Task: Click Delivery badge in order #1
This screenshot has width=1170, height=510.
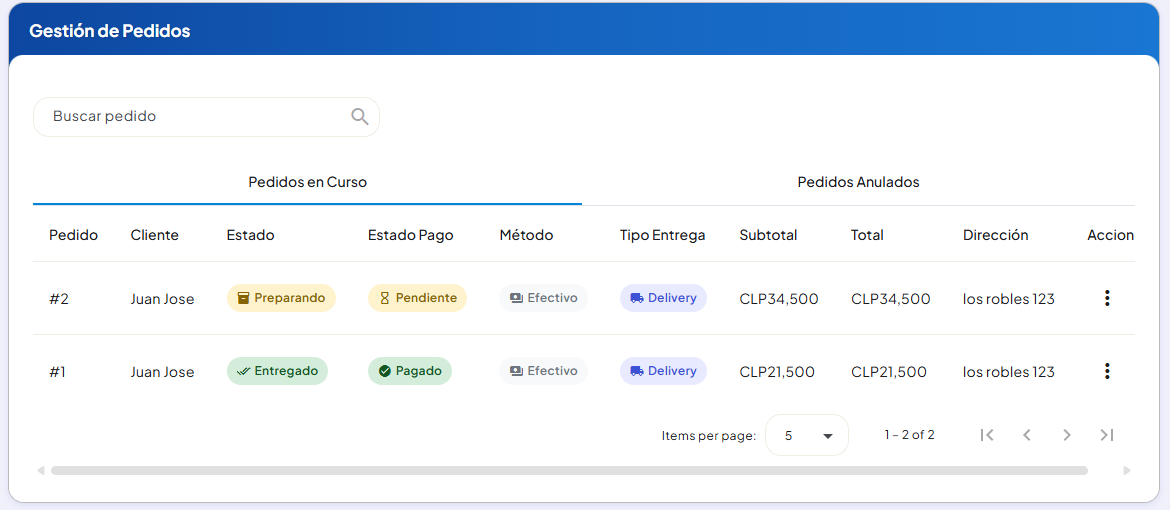Action: [x=663, y=371]
